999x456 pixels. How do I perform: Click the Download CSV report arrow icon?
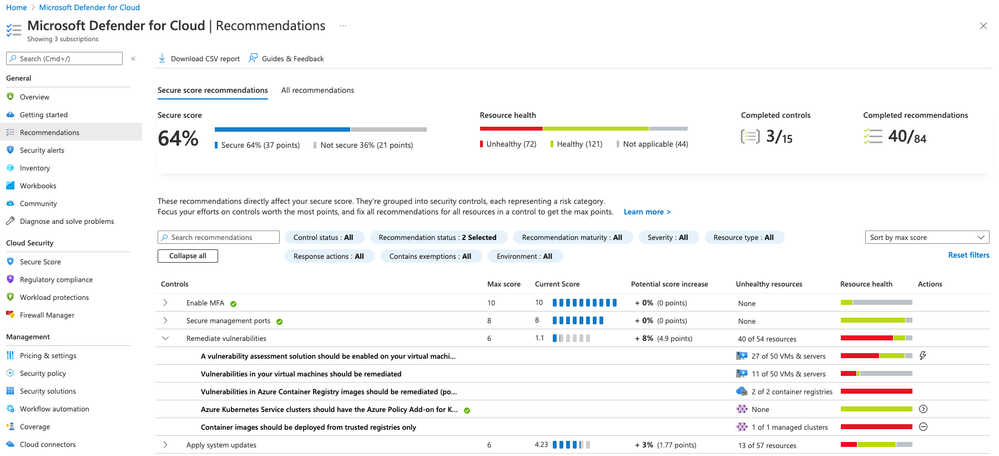click(162, 59)
